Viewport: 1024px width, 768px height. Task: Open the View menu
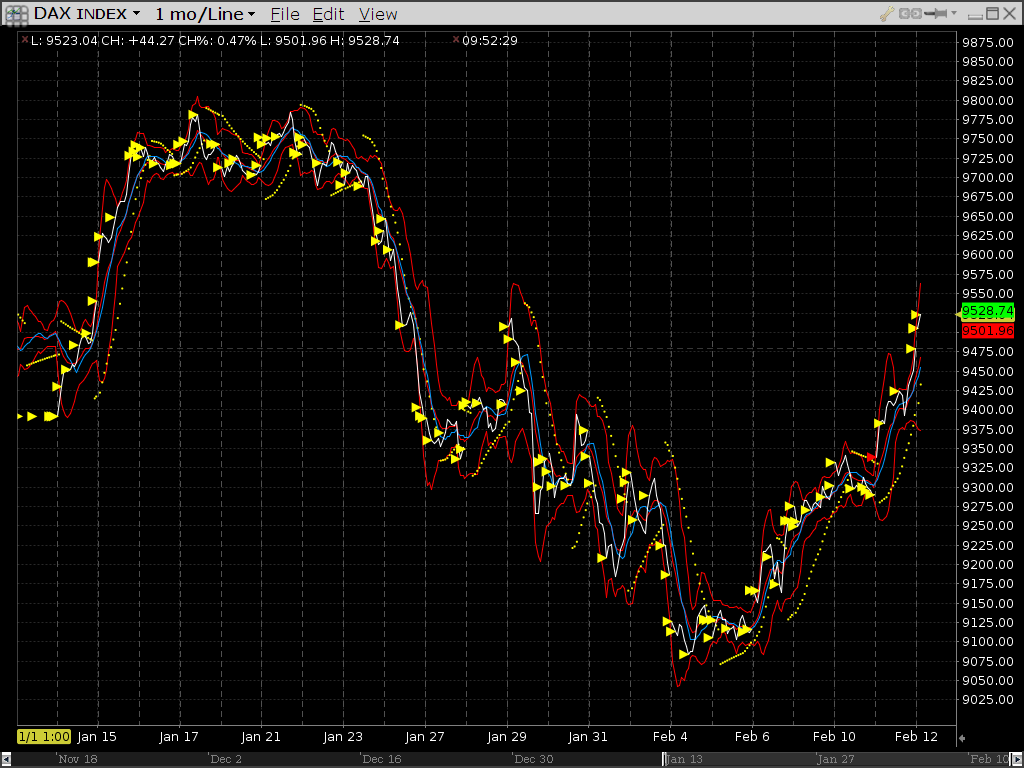tap(378, 14)
